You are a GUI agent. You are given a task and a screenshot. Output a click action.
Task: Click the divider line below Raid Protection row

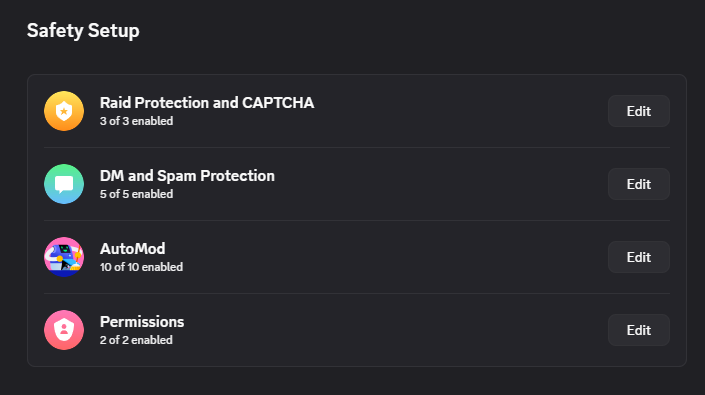357,147
